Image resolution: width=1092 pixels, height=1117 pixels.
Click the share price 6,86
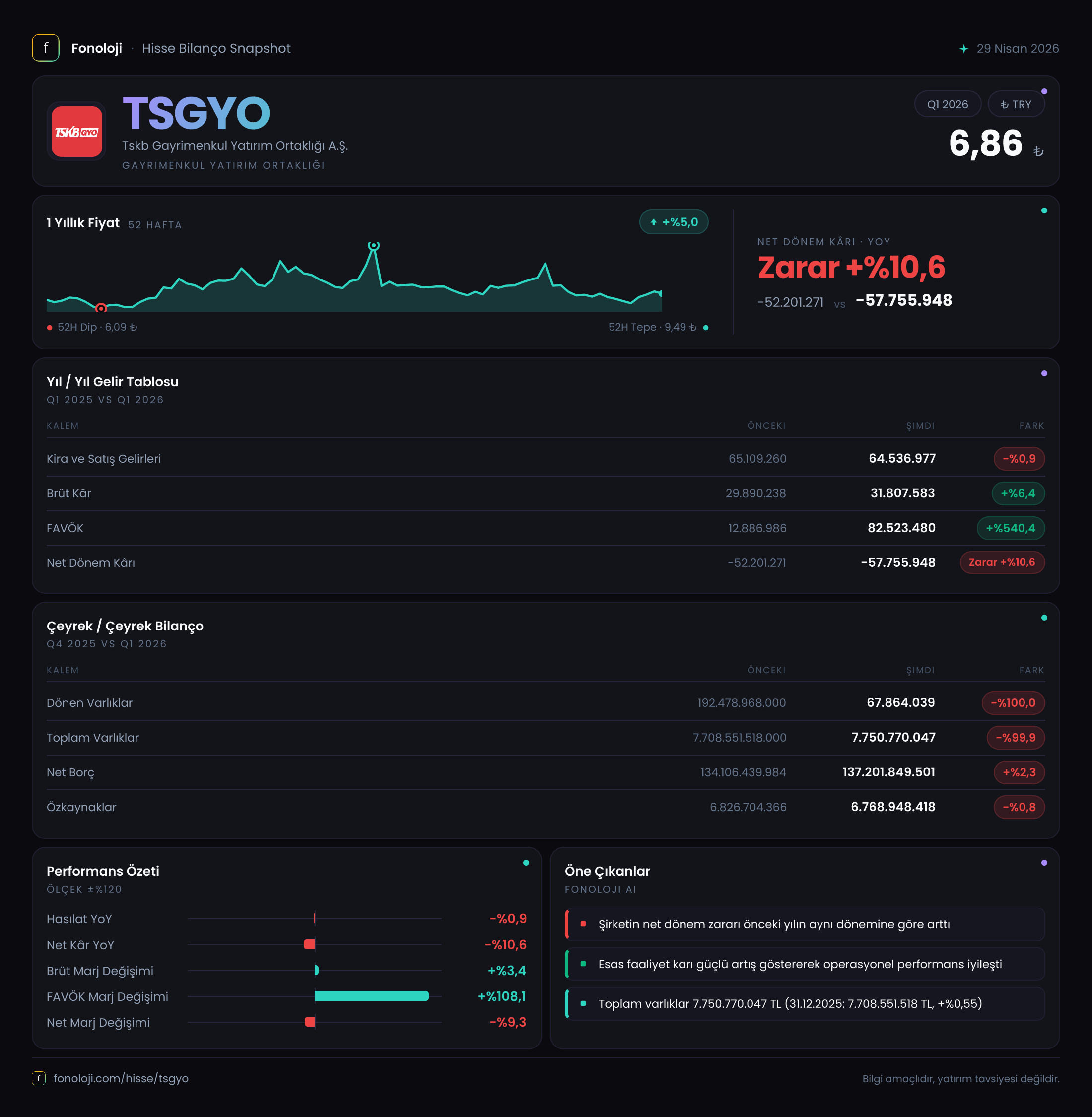coord(985,143)
